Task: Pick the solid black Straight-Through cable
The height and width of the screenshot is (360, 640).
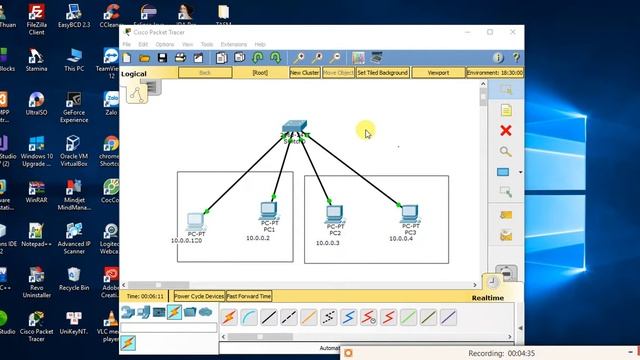Action: tap(269, 317)
